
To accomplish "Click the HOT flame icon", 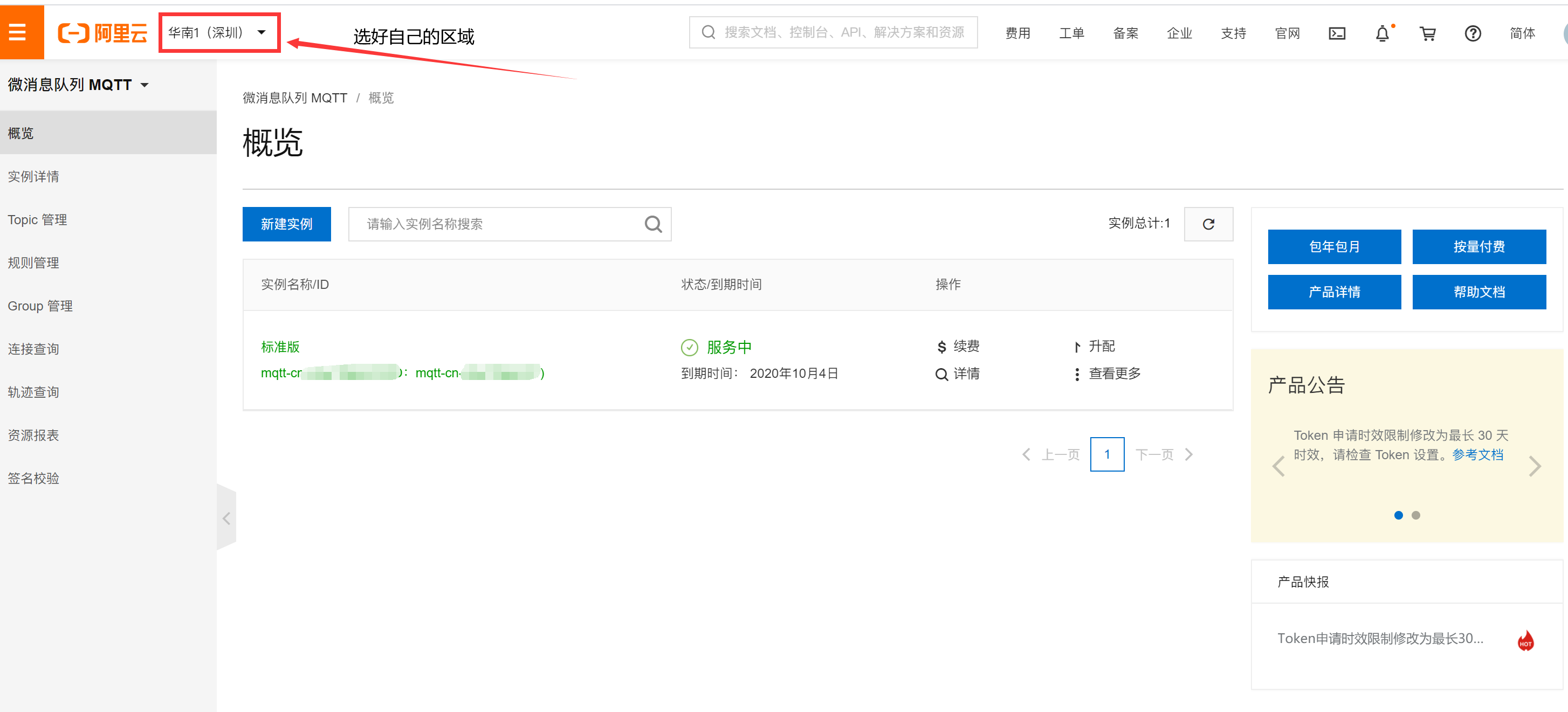I will pyautogui.click(x=1525, y=640).
